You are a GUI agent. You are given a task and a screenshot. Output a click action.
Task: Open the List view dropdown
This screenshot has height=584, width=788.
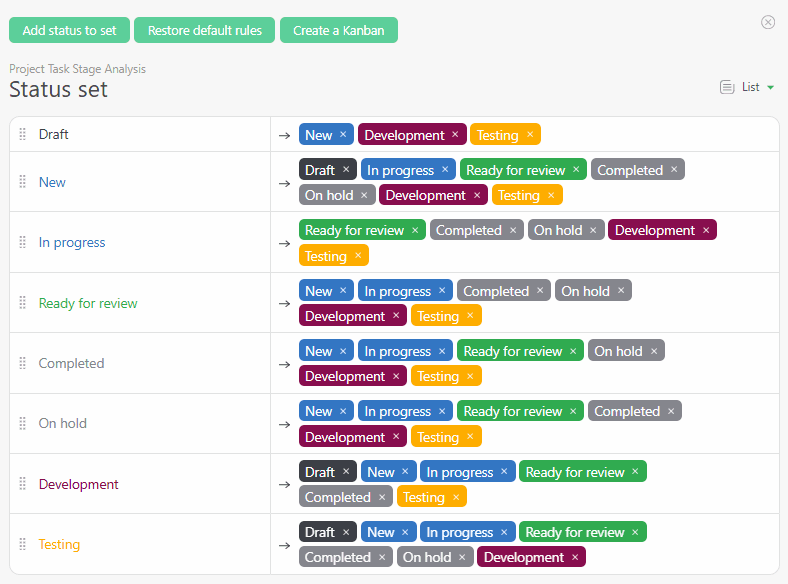pos(748,87)
